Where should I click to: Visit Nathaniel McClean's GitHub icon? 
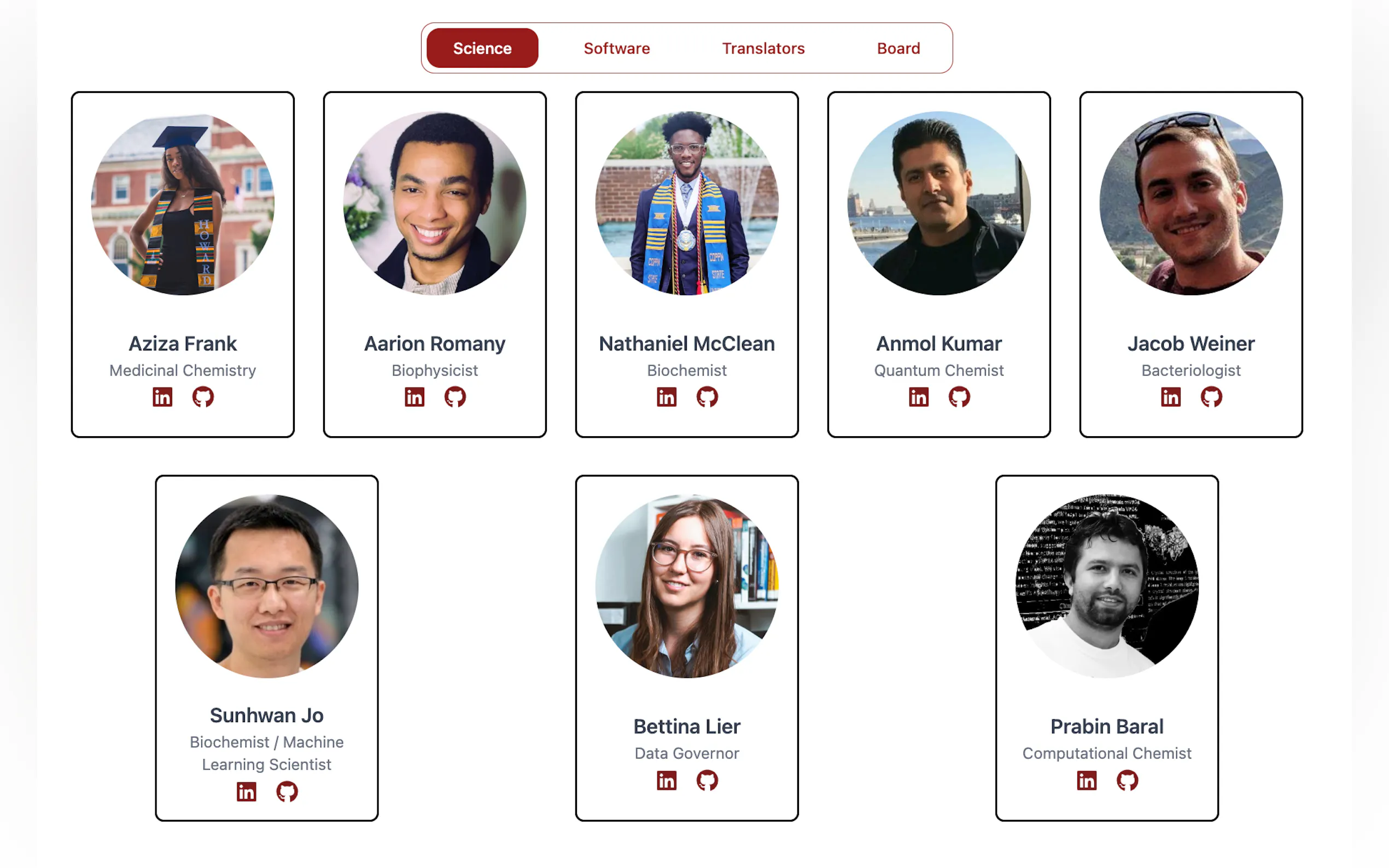[x=707, y=397]
